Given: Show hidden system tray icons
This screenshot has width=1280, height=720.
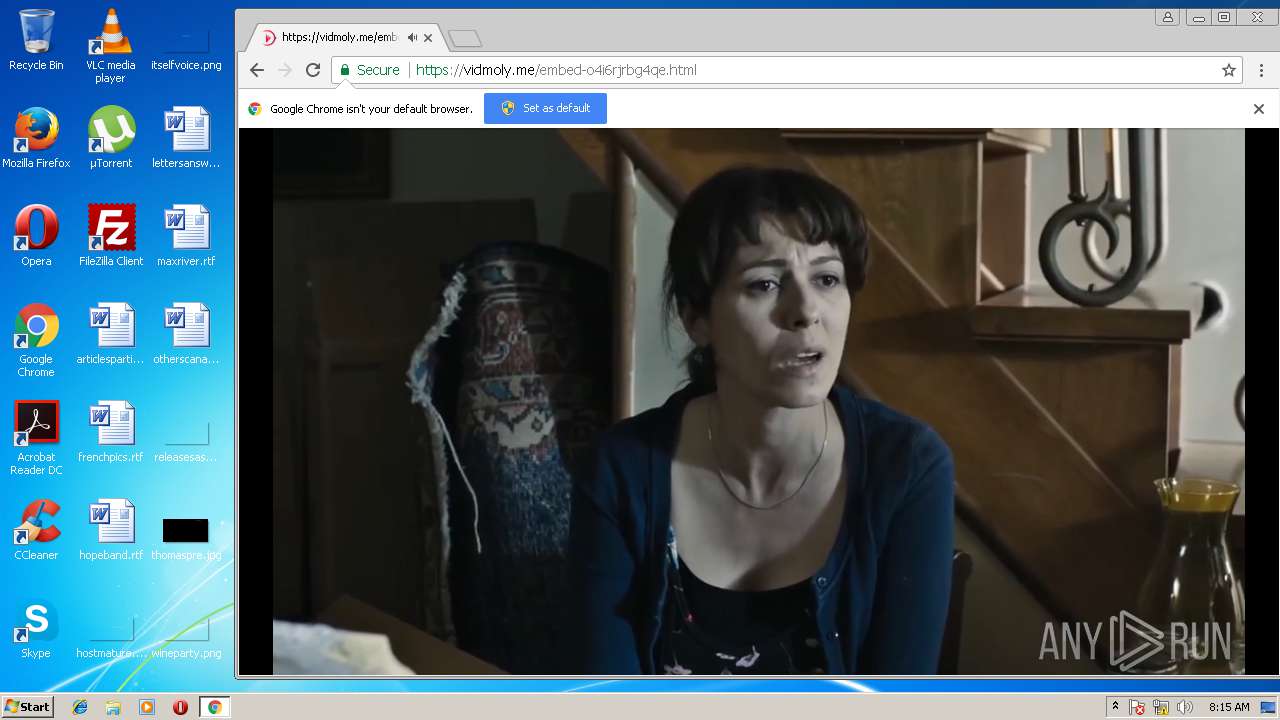Looking at the screenshot, I should pyautogui.click(x=1115, y=707).
